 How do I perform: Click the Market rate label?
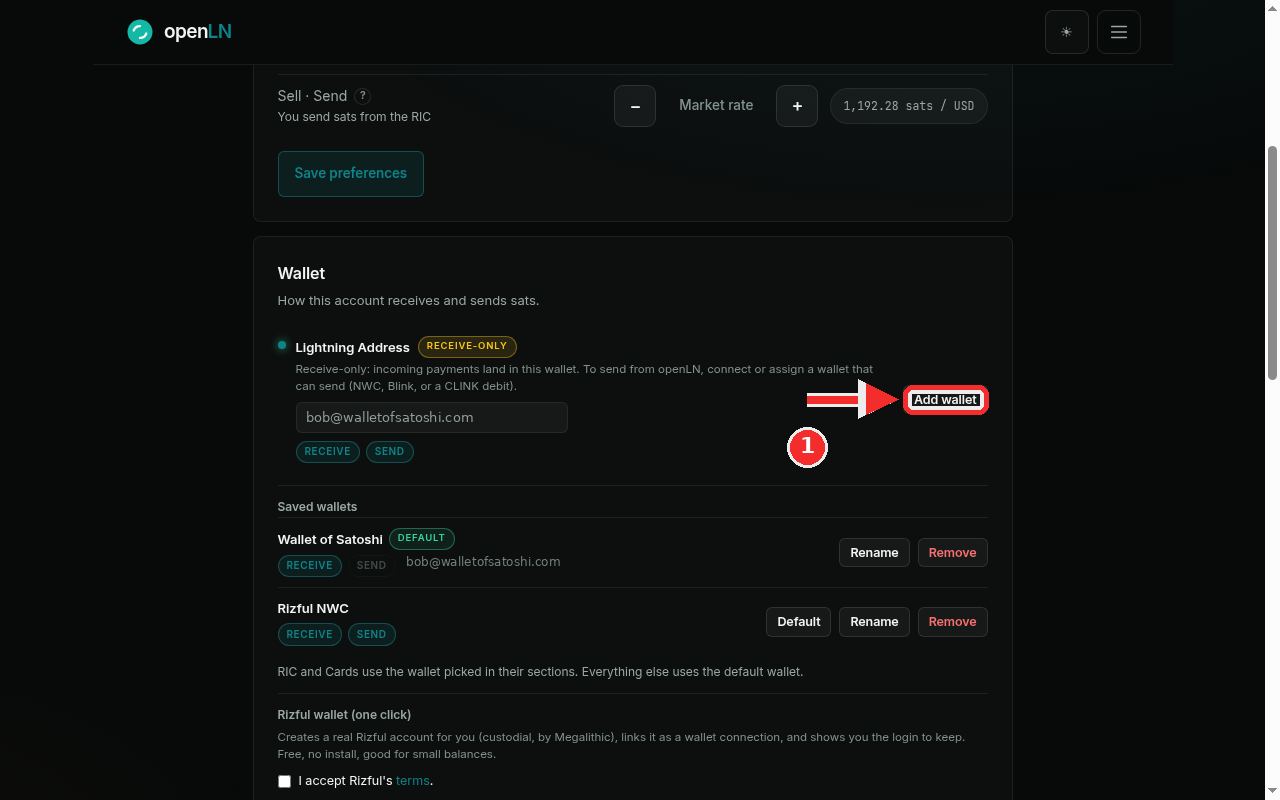point(716,105)
